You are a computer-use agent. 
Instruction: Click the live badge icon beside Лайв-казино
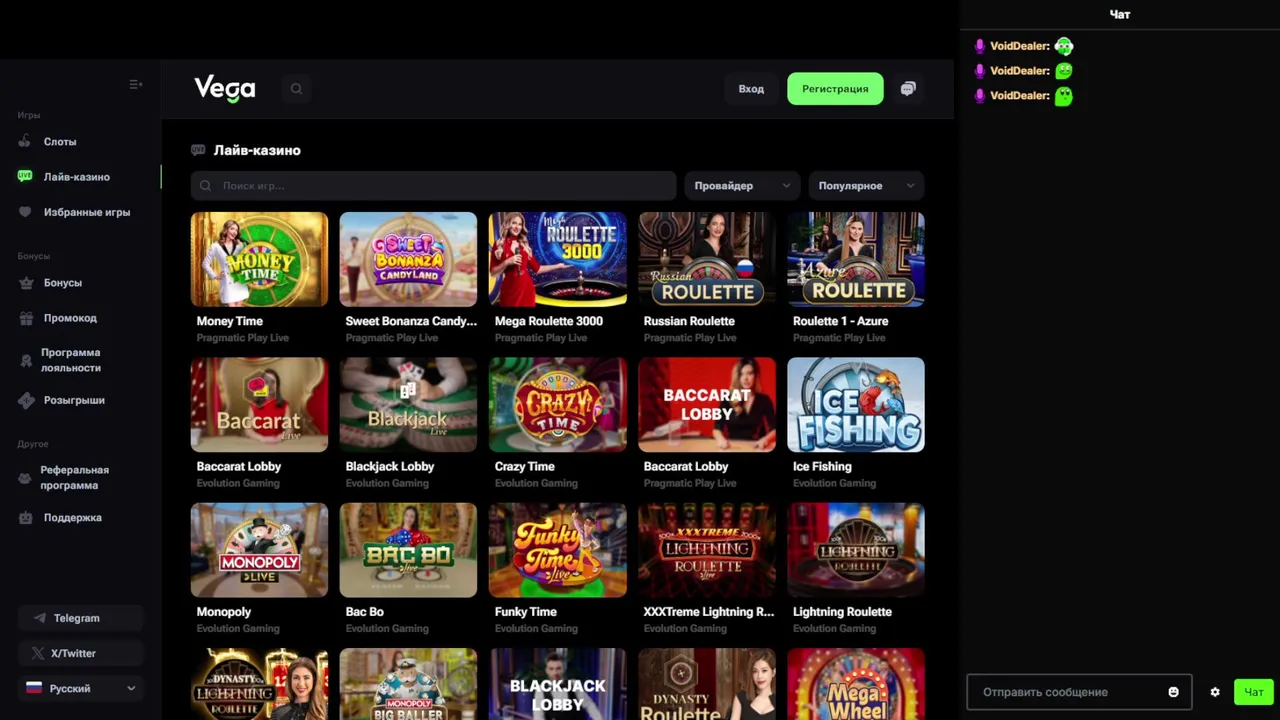pyautogui.click(x=25, y=176)
